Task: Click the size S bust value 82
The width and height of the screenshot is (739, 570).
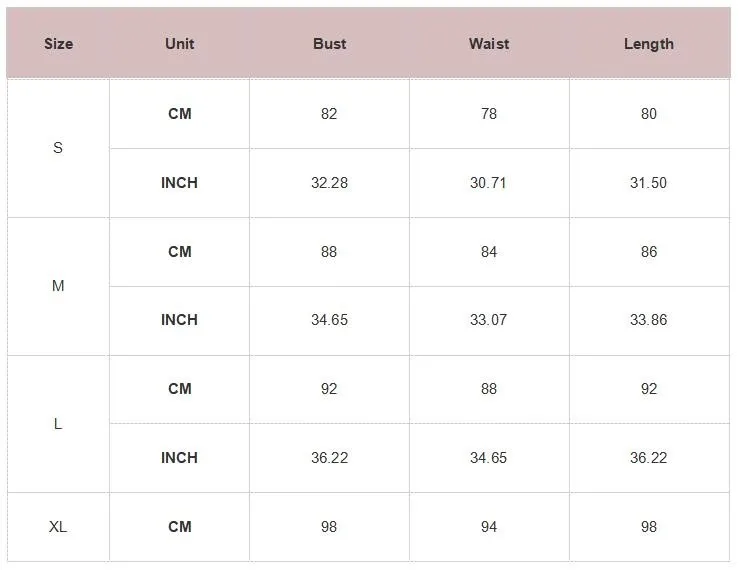Action: [x=329, y=114]
